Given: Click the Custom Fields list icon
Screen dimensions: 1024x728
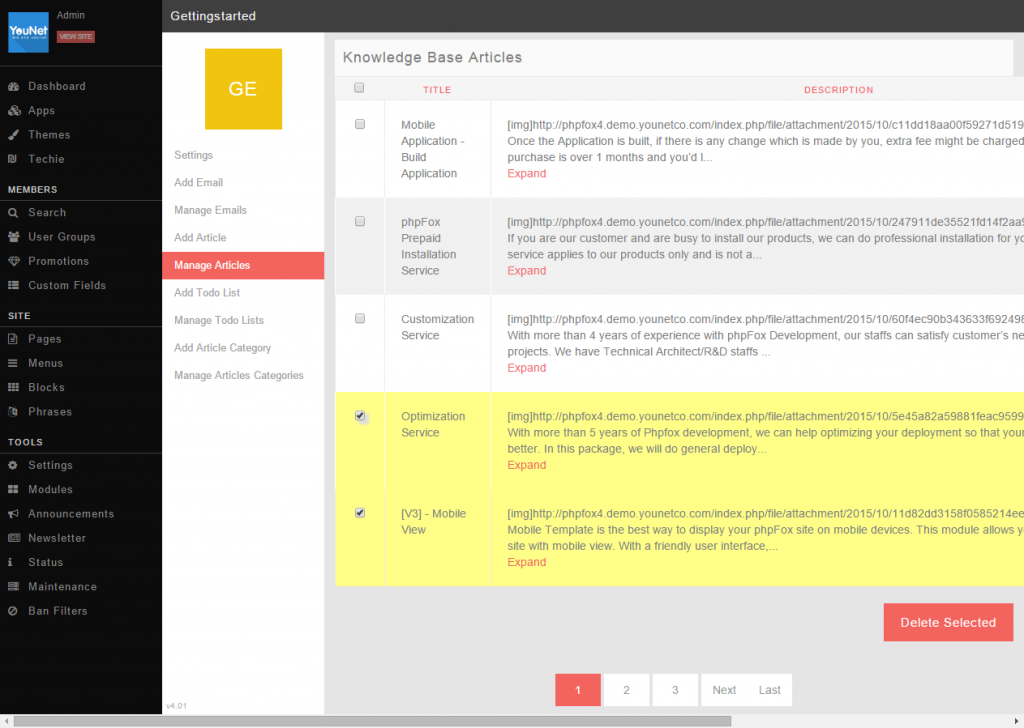Looking at the screenshot, I should (x=13, y=285).
